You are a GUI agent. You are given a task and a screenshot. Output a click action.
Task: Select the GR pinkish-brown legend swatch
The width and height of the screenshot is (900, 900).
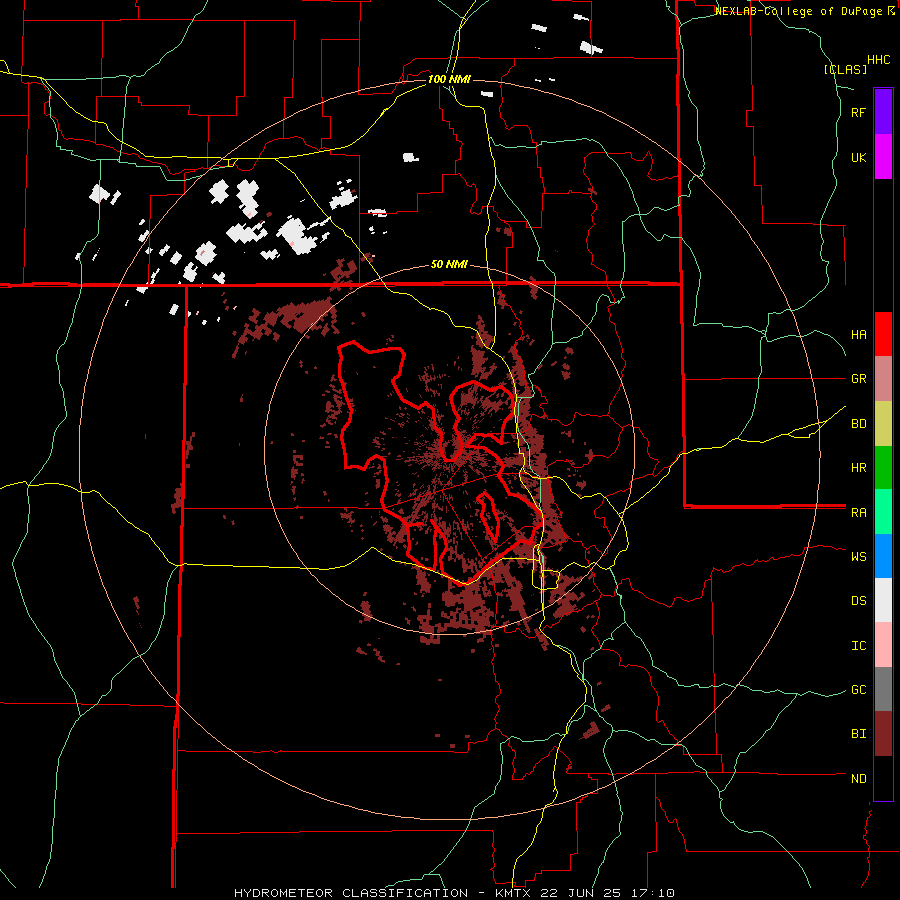click(883, 379)
